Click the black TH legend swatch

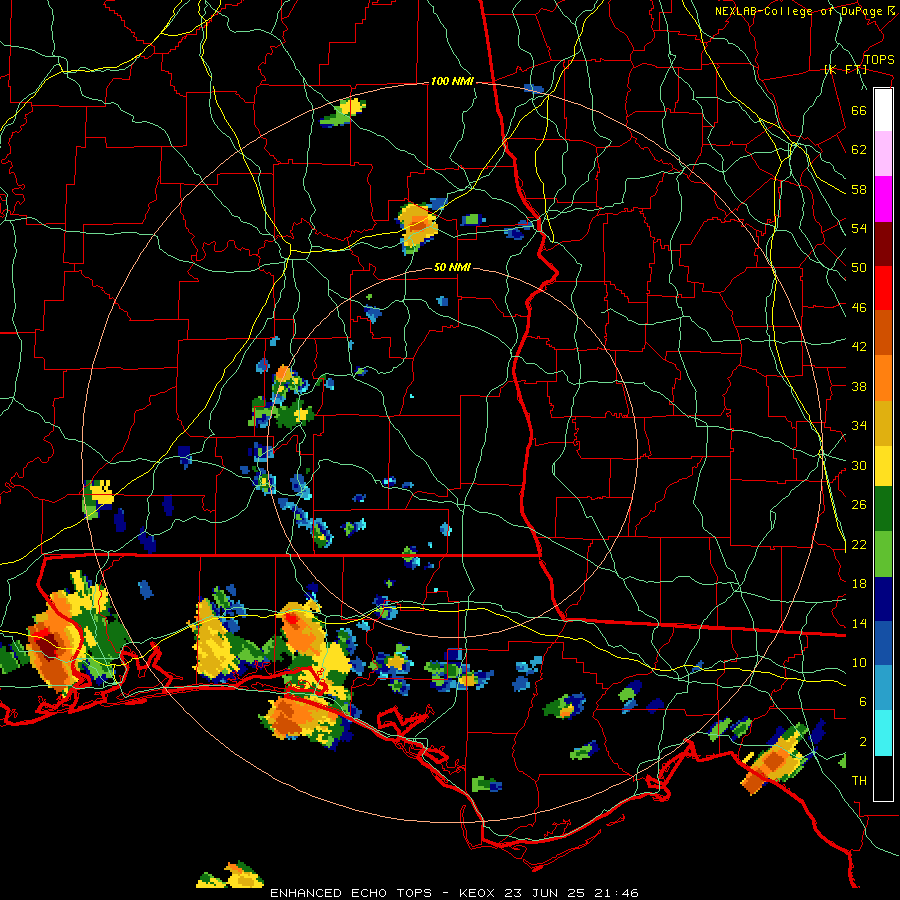(x=883, y=777)
